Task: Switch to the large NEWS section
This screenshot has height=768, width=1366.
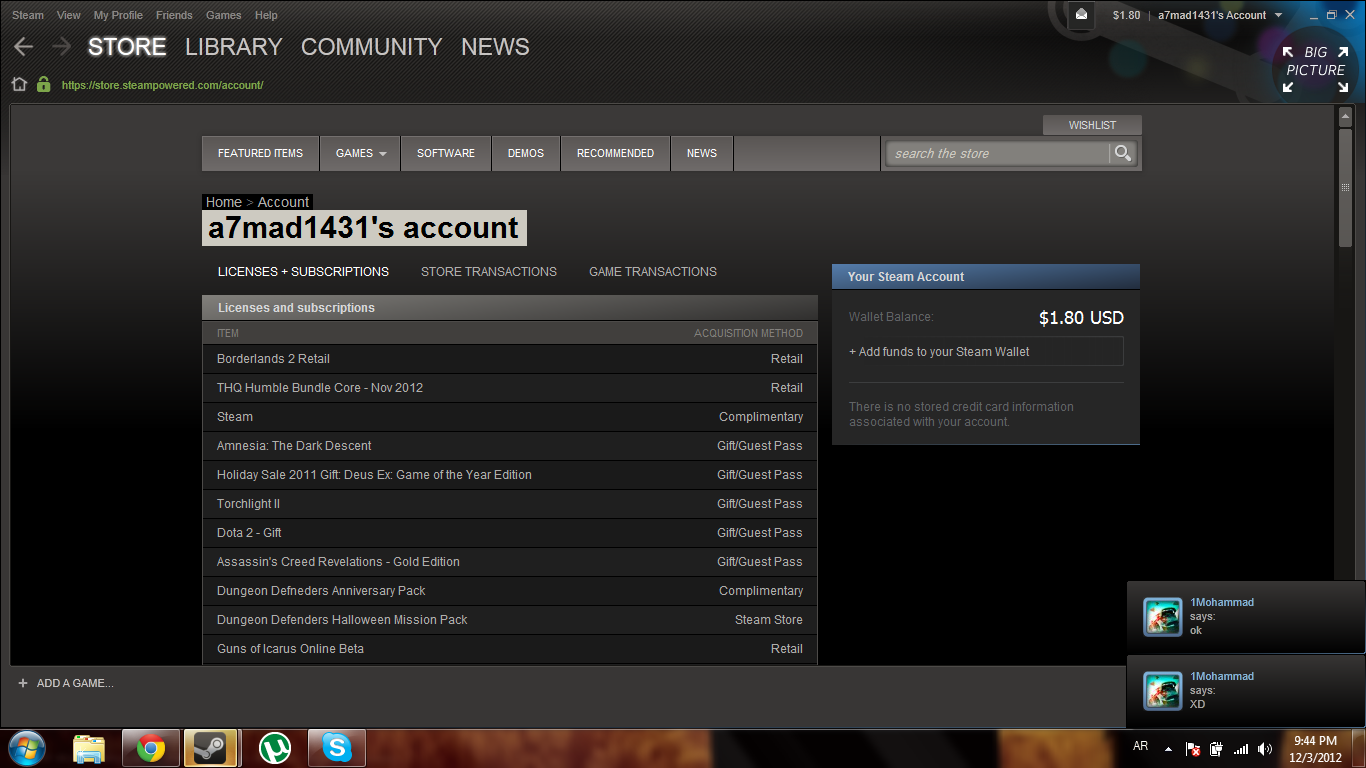Action: click(495, 47)
